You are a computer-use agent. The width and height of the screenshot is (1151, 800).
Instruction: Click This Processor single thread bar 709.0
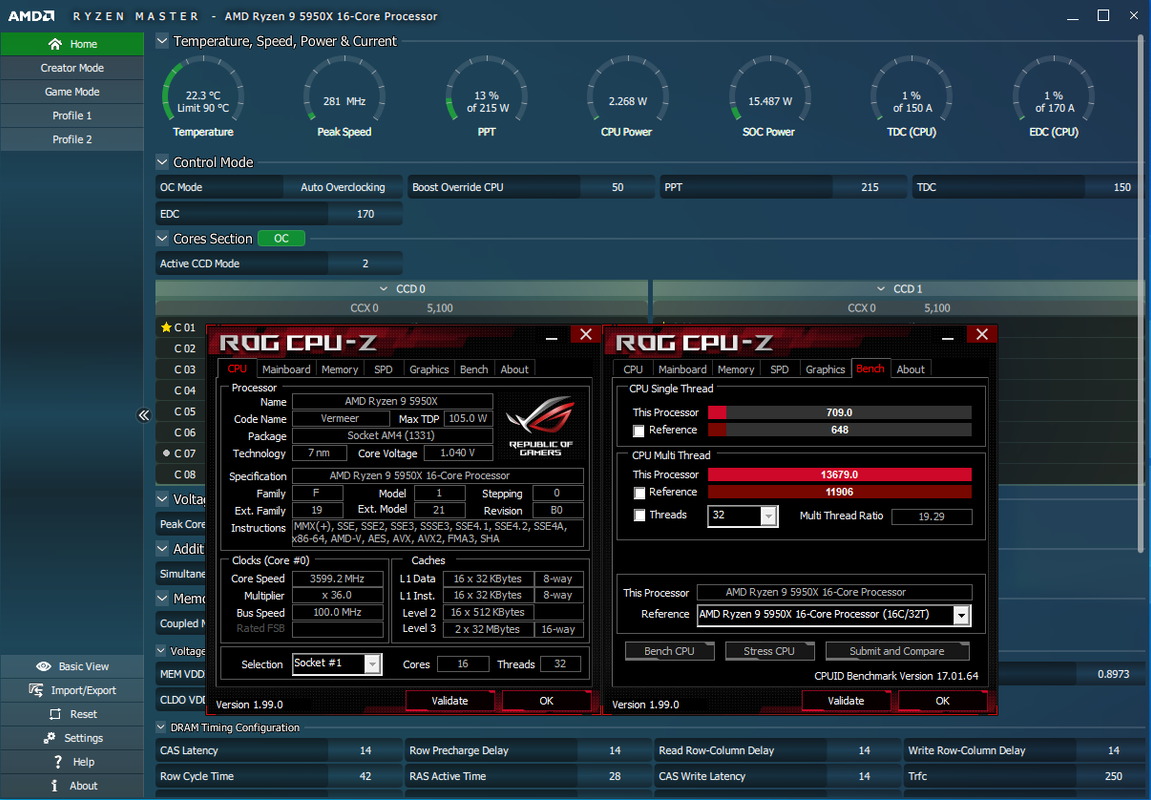839,412
